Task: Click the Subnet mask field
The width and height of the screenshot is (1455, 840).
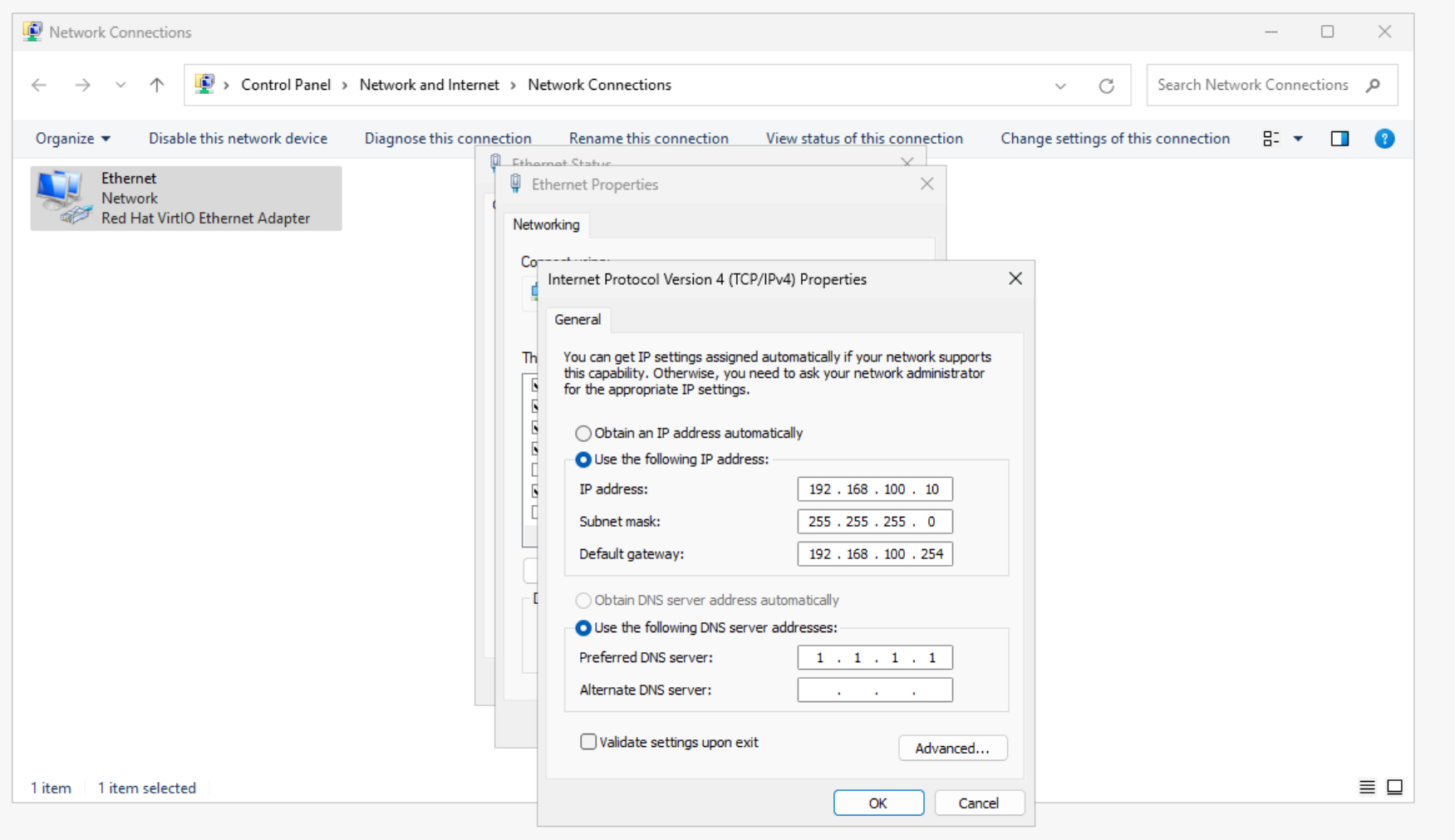Action: pos(875,522)
